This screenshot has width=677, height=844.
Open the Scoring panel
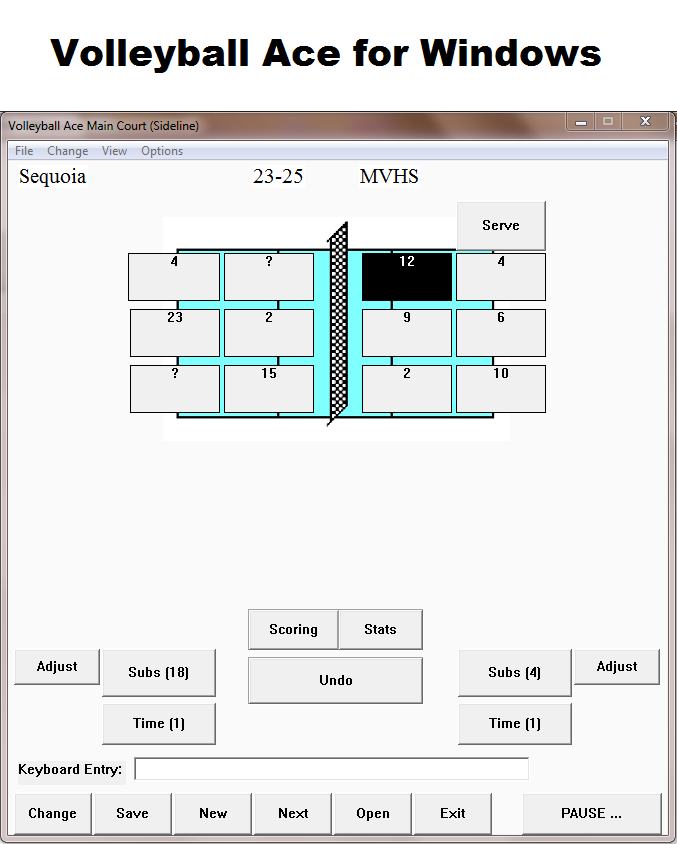point(293,629)
